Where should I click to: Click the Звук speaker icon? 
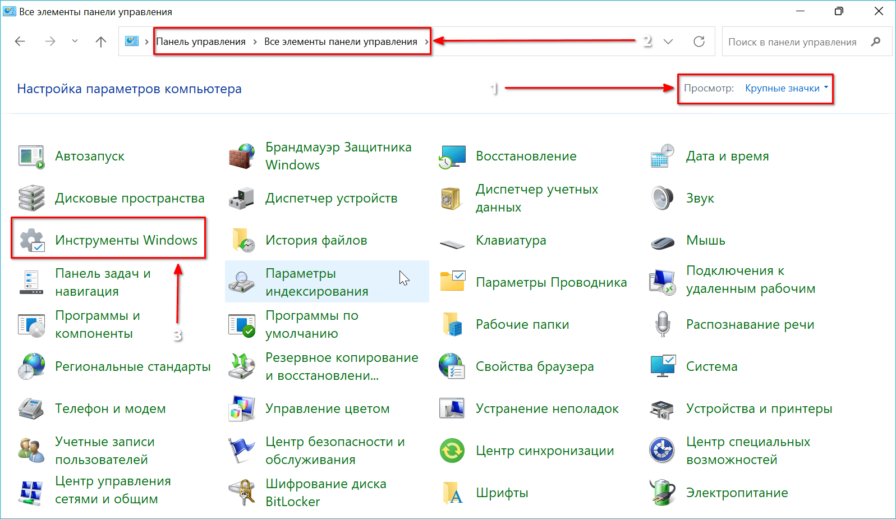coord(662,198)
